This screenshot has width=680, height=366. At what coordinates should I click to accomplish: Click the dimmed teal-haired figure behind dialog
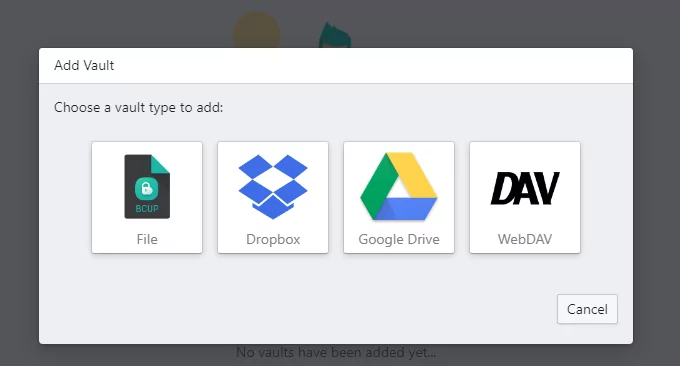pyautogui.click(x=335, y=36)
